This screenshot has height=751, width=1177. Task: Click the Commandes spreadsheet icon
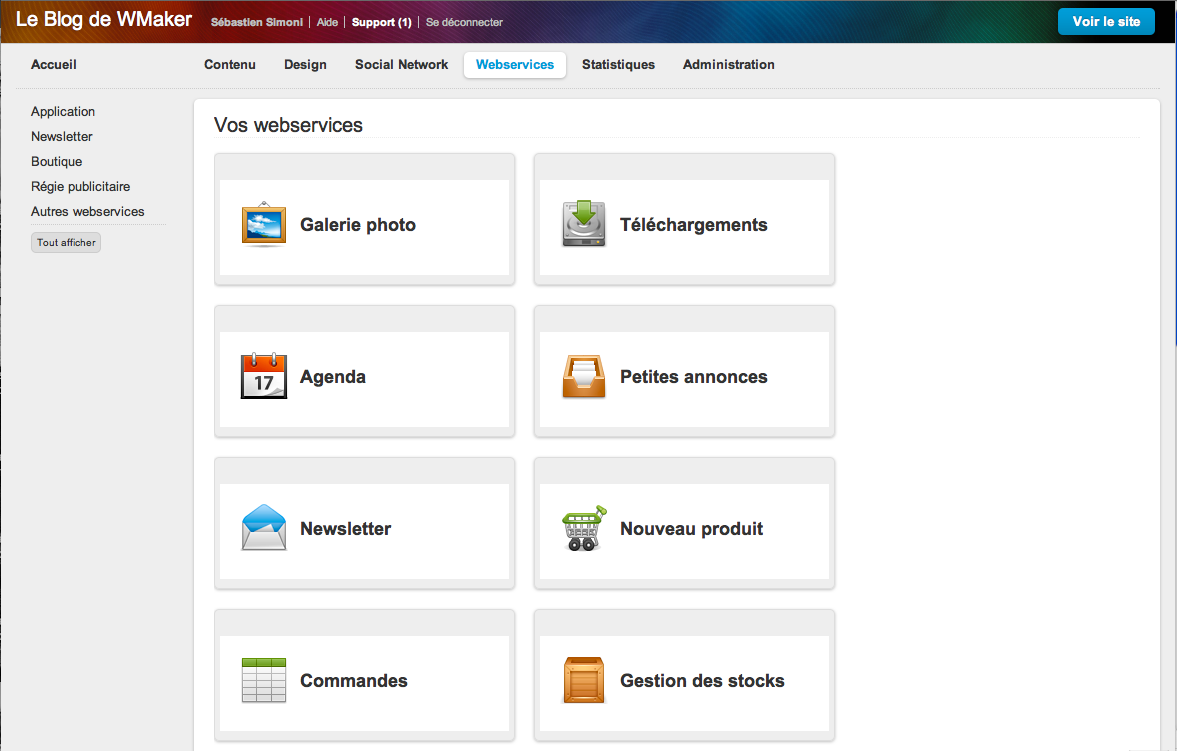pyautogui.click(x=264, y=680)
